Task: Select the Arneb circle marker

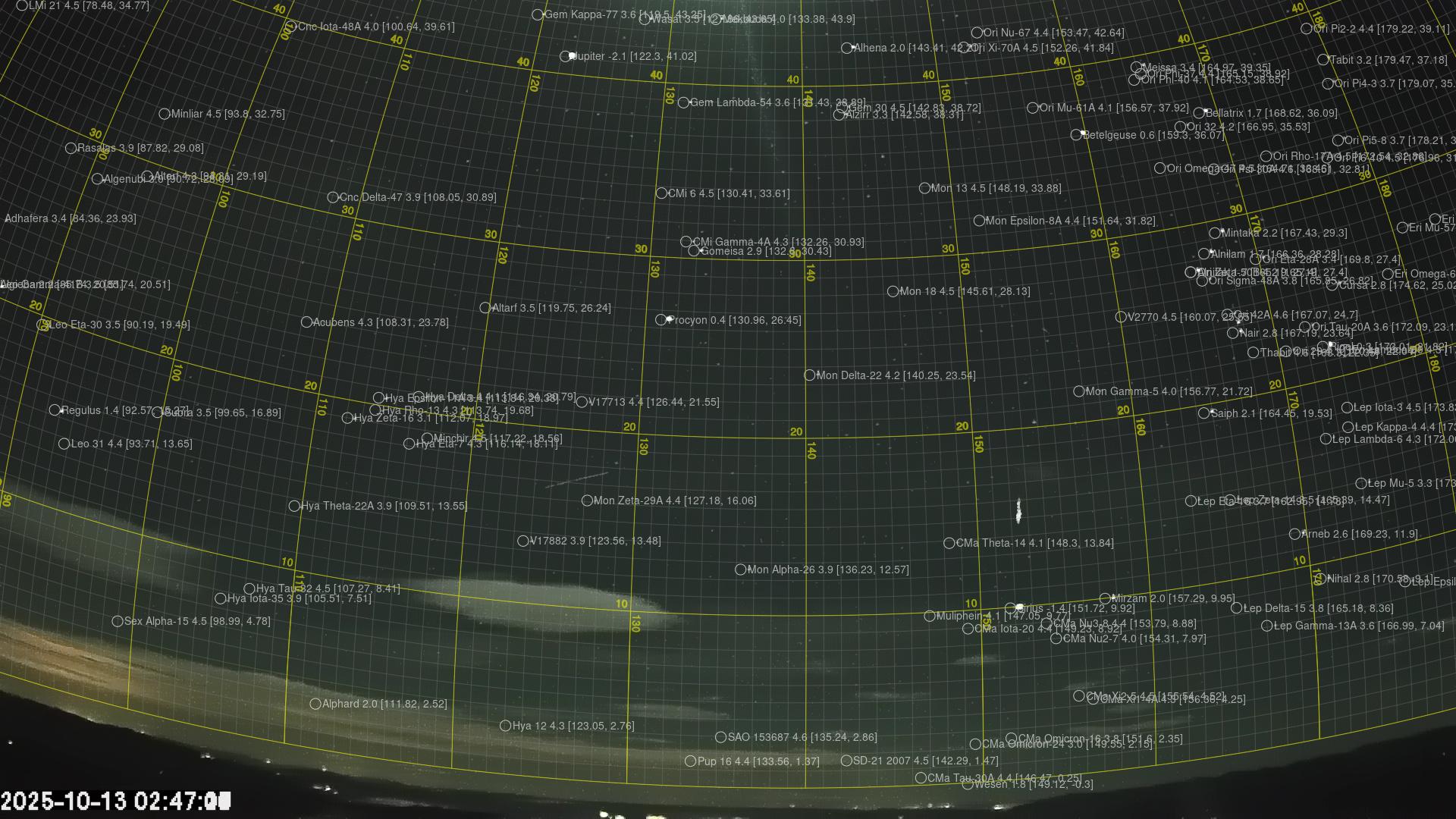Action: pos(1294,534)
